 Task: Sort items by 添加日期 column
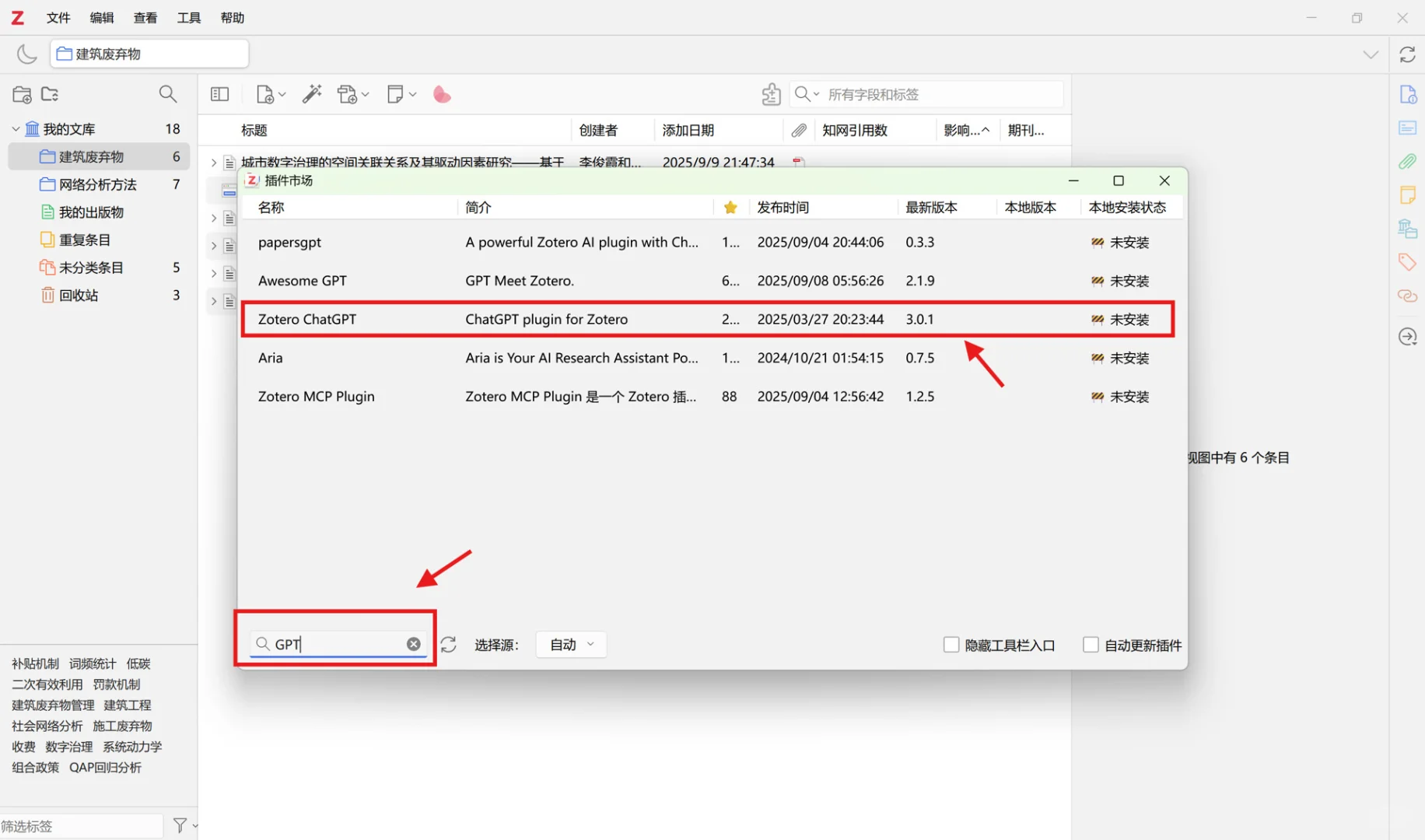[688, 130]
